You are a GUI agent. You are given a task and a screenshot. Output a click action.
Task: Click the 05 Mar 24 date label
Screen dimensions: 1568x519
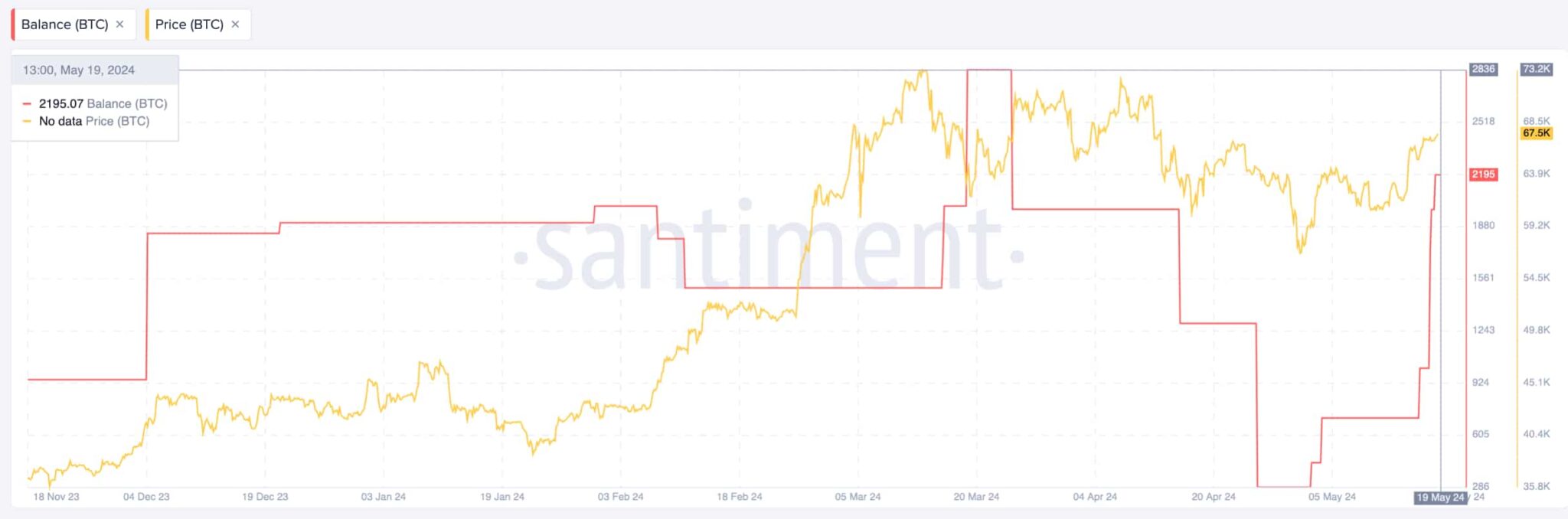[857, 497]
